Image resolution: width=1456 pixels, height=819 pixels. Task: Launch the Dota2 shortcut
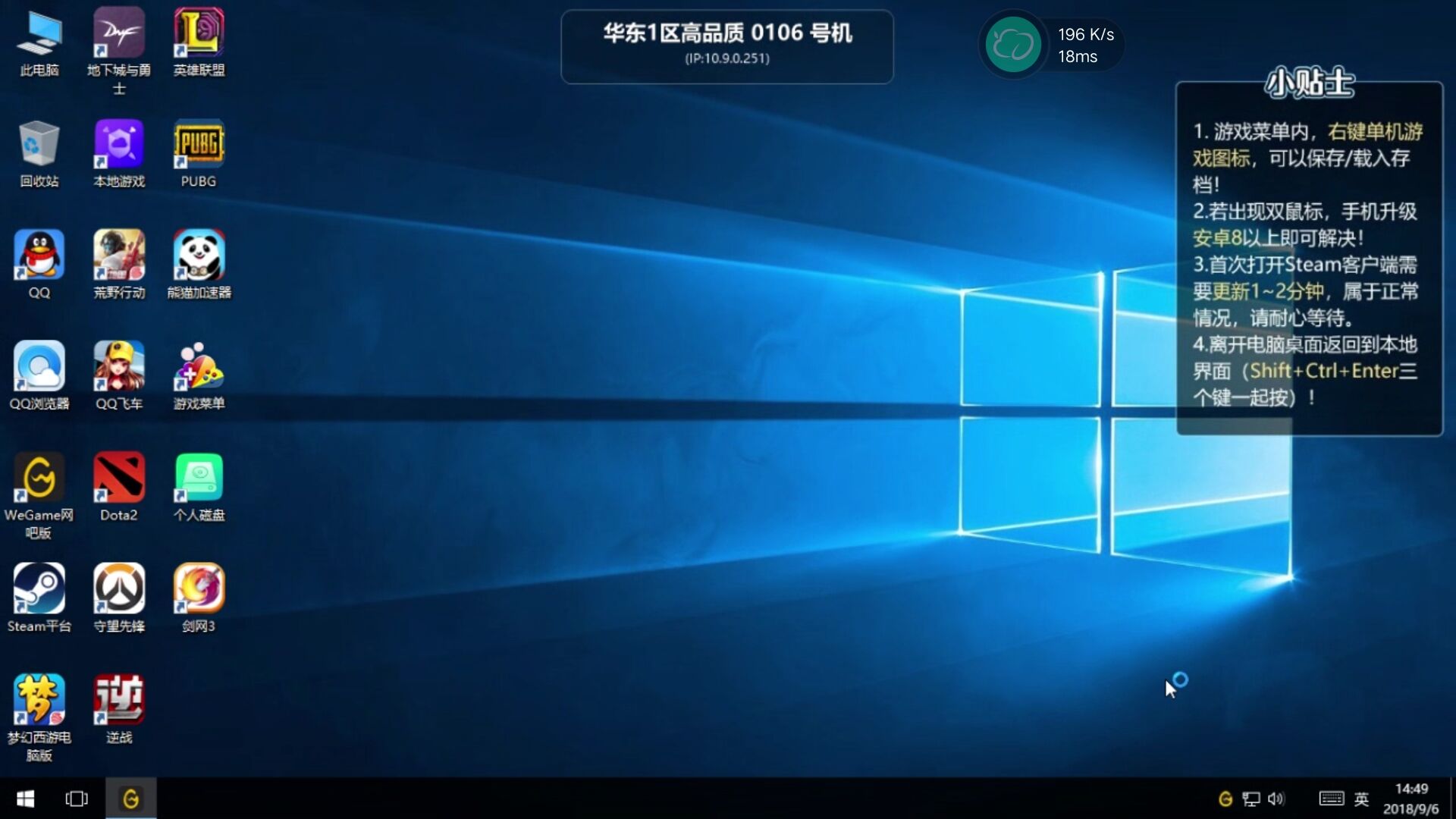coord(119,488)
